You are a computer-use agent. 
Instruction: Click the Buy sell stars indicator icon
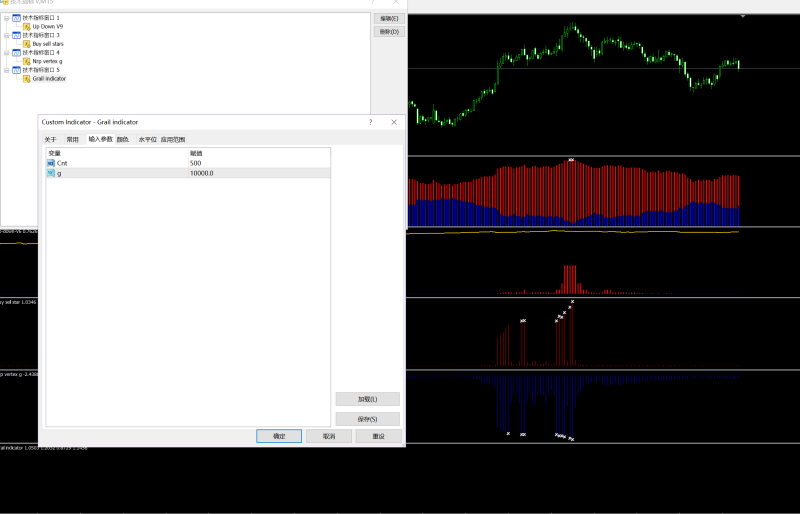click(x=27, y=44)
